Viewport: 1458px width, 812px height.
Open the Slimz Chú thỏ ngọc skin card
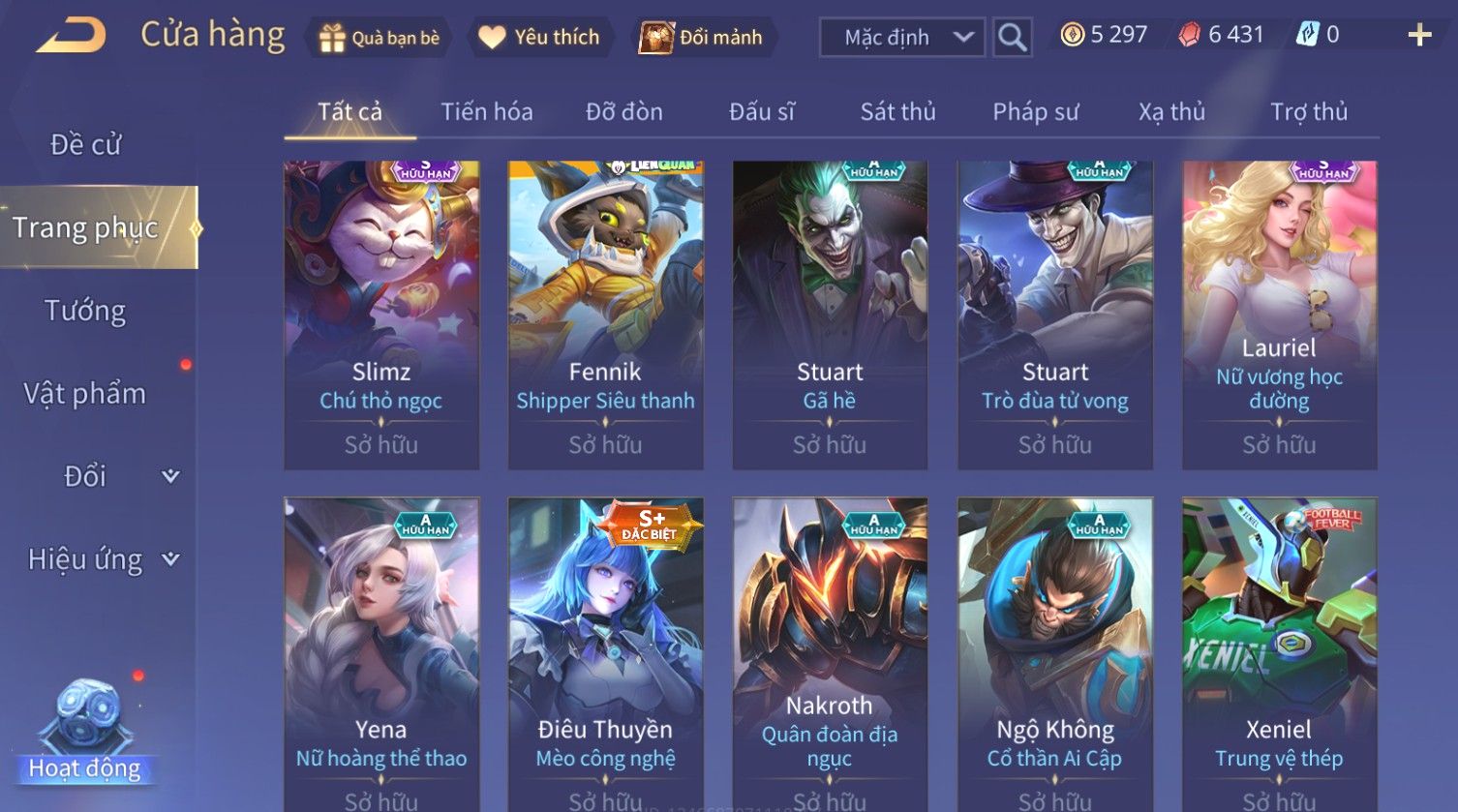pos(381,316)
